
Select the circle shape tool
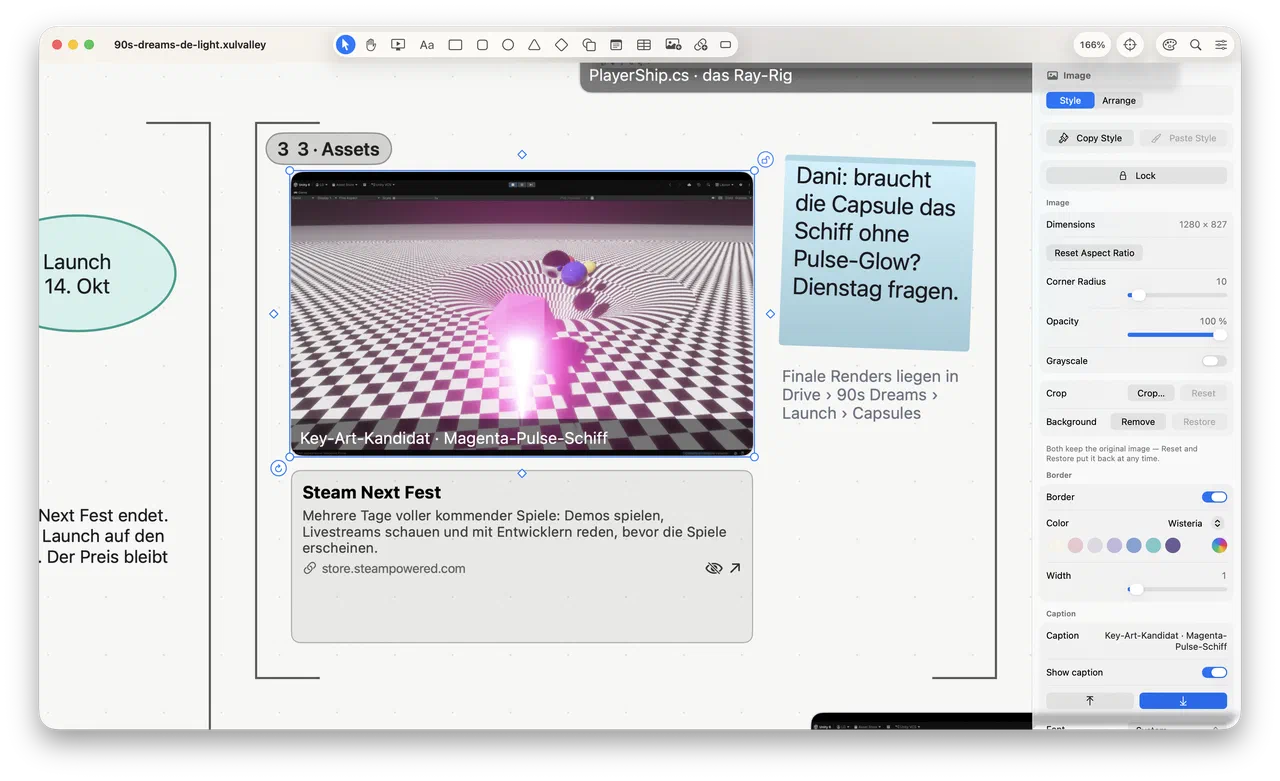508,45
